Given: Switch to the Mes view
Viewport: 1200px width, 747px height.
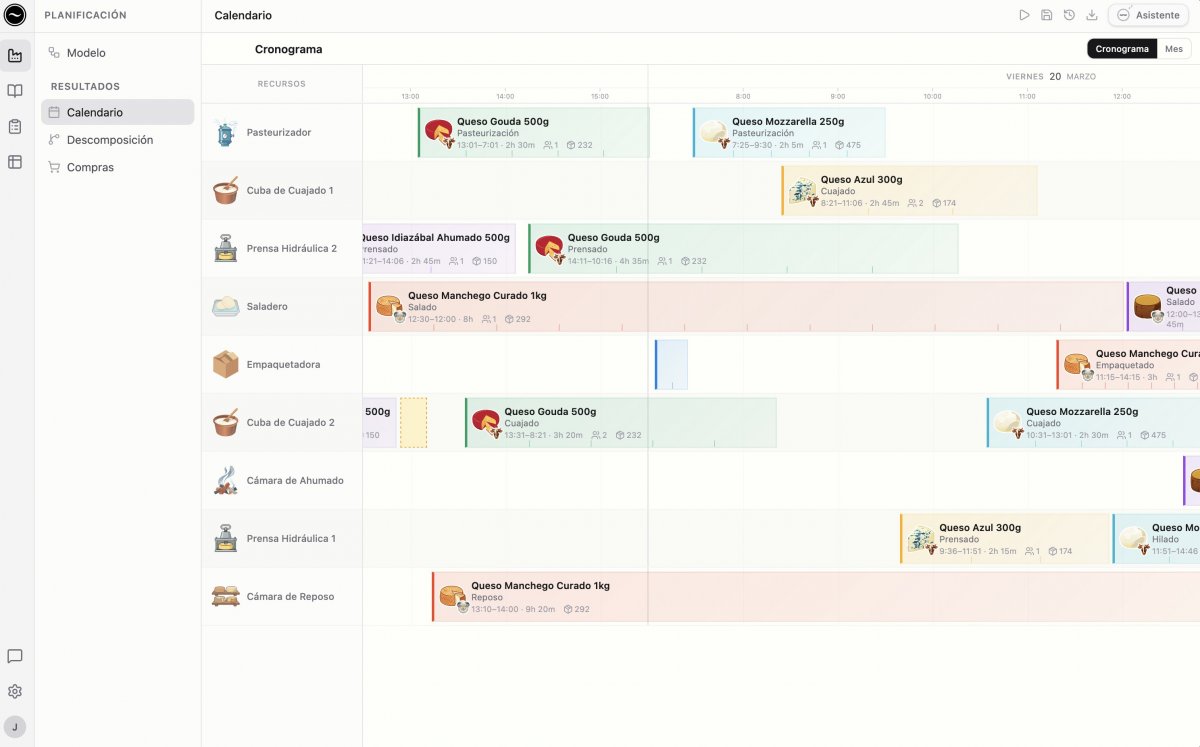Looking at the screenshot, I should pos(1173,49).
